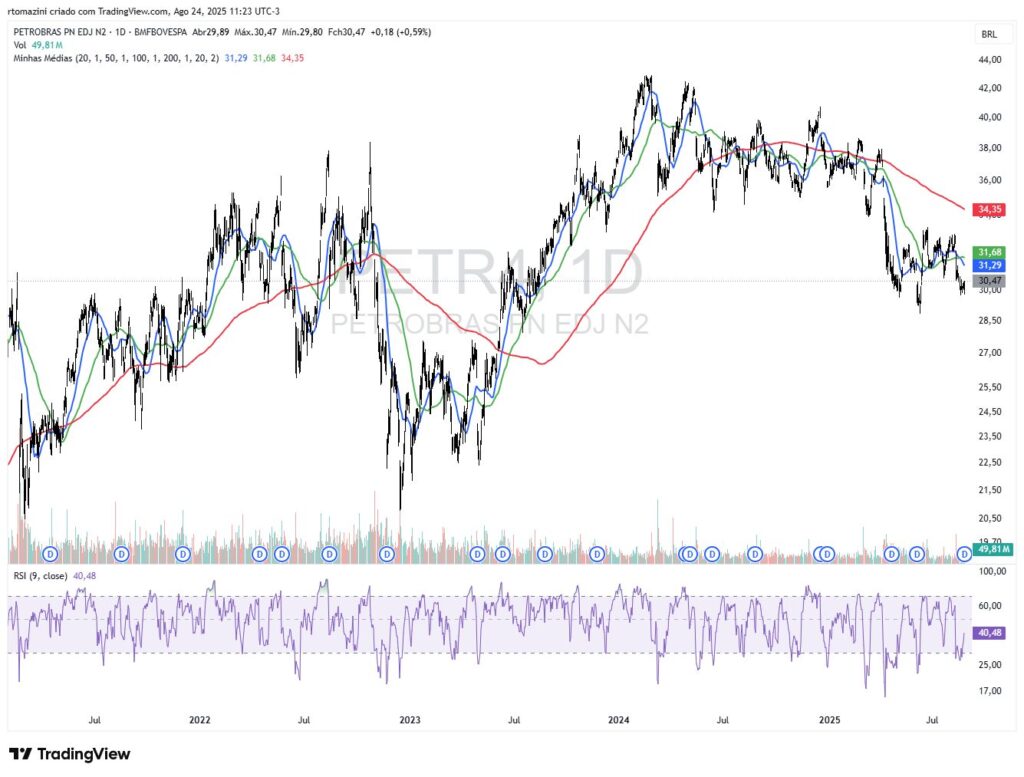This screenshot has width=1024, height=777.
Task: Click the first dividend marker on the left
Action: click(x=48, y=553)
